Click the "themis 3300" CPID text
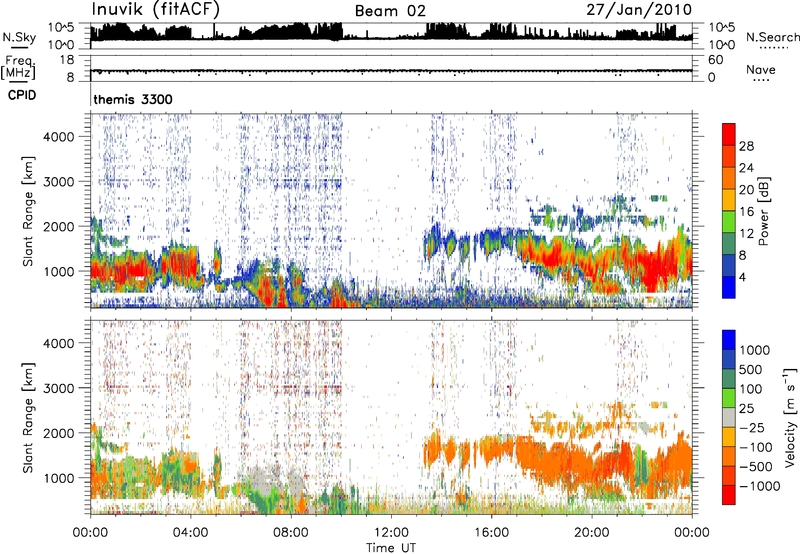 (133, 99)
